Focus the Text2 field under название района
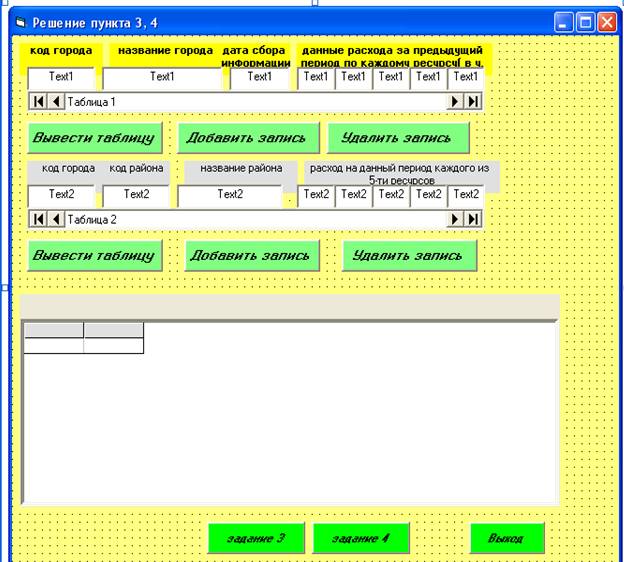Viewport: 624px width, 562px height. (230, 195)
